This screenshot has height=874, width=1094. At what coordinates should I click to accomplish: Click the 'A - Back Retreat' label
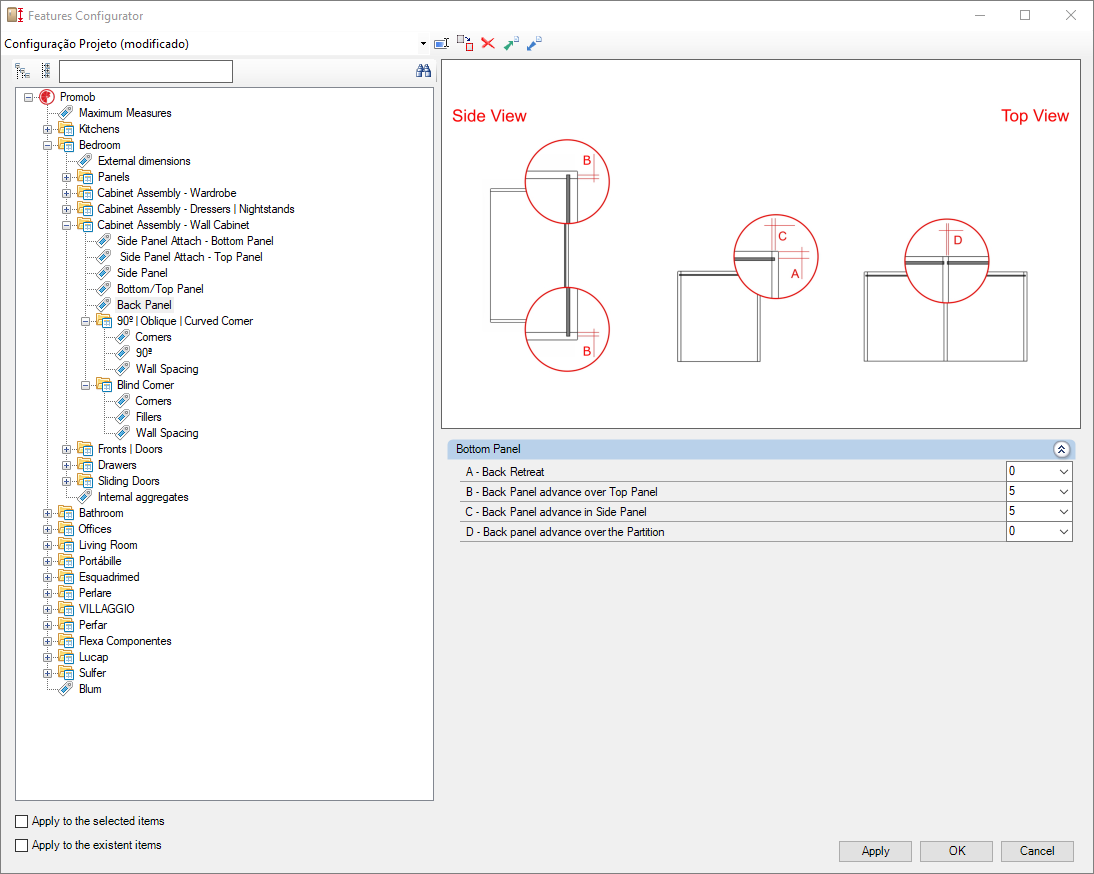(505, 472)
